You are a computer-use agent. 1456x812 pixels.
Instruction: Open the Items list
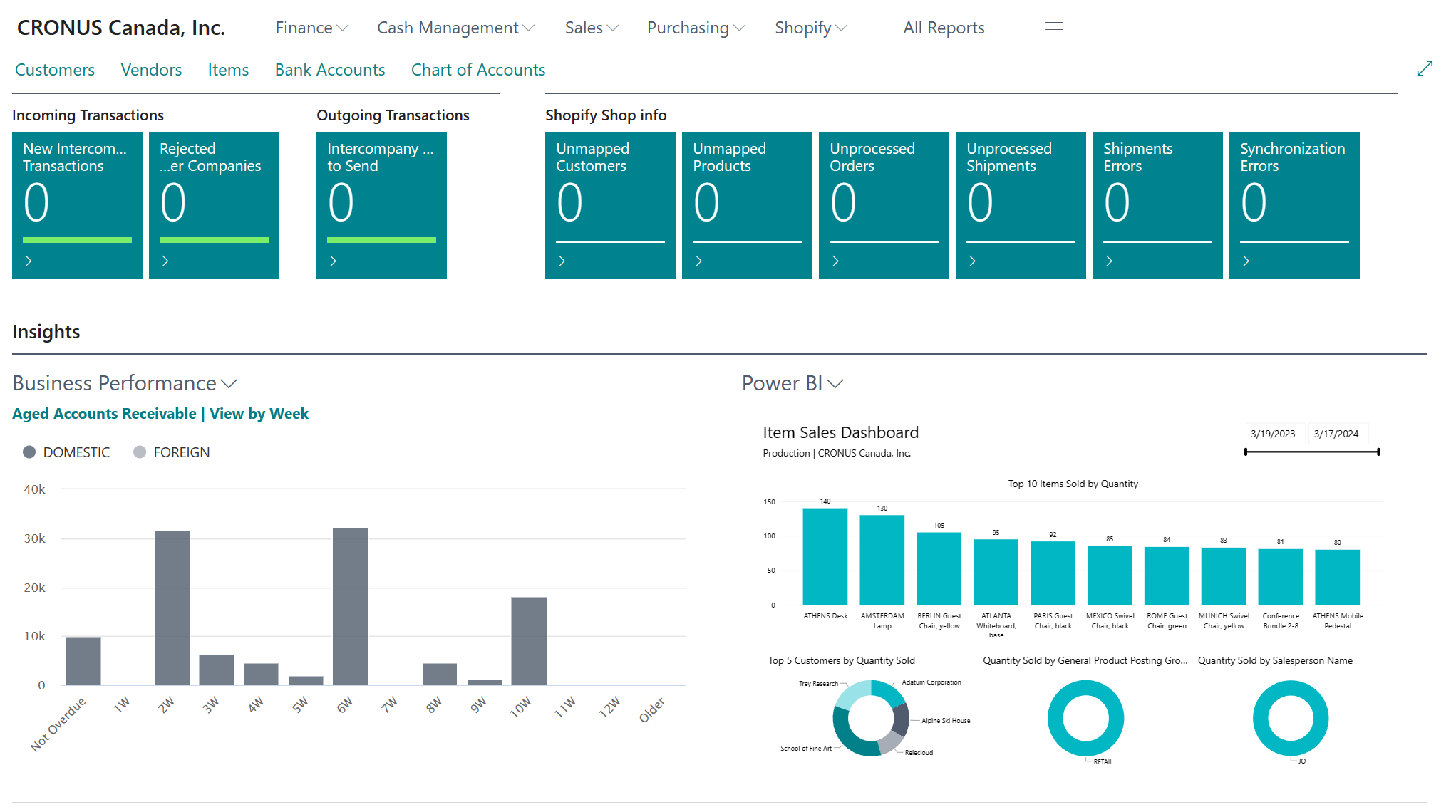tap(228, 70)
